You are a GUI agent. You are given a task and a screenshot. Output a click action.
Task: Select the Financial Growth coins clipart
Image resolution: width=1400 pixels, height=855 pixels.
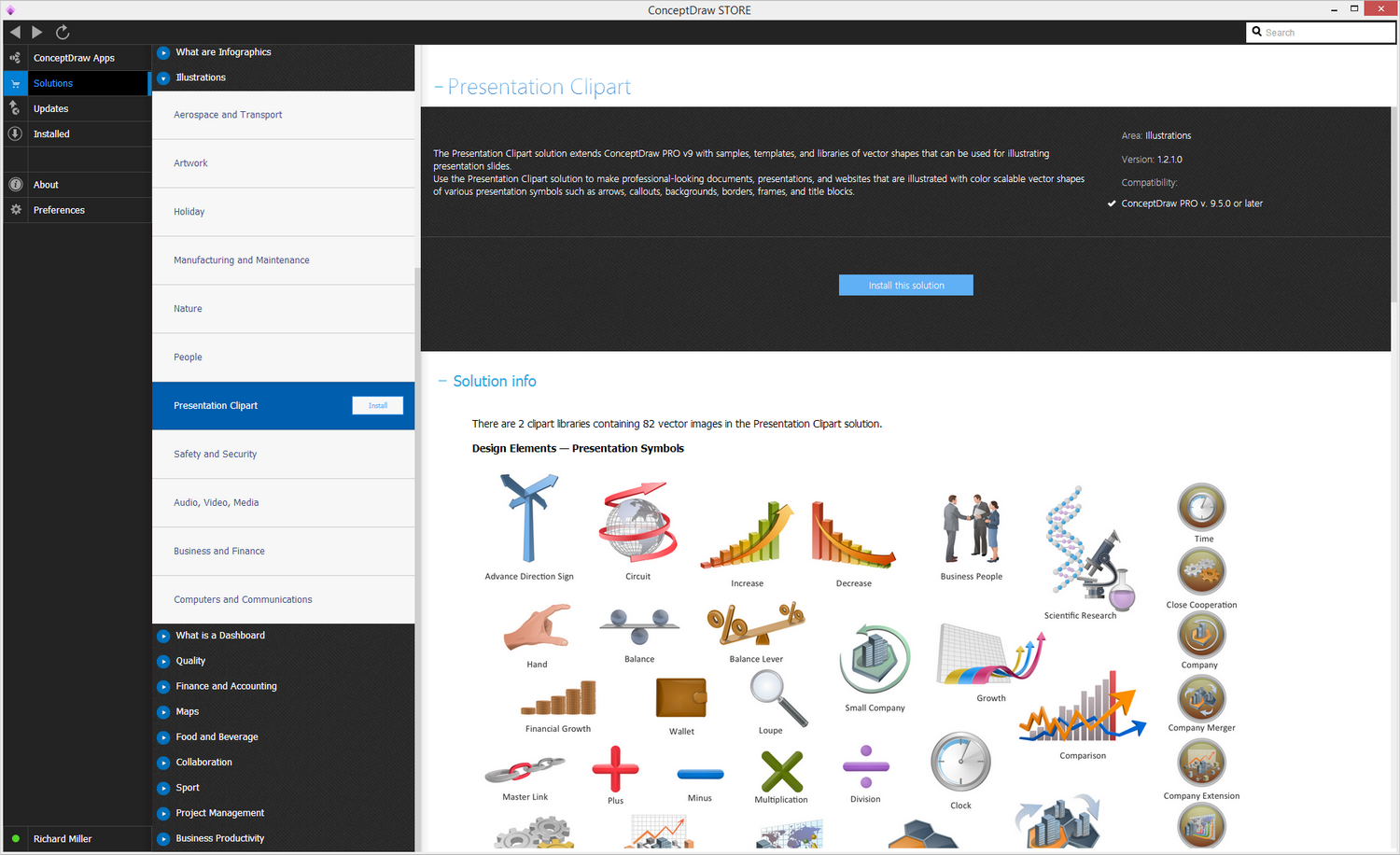[558, 698]
